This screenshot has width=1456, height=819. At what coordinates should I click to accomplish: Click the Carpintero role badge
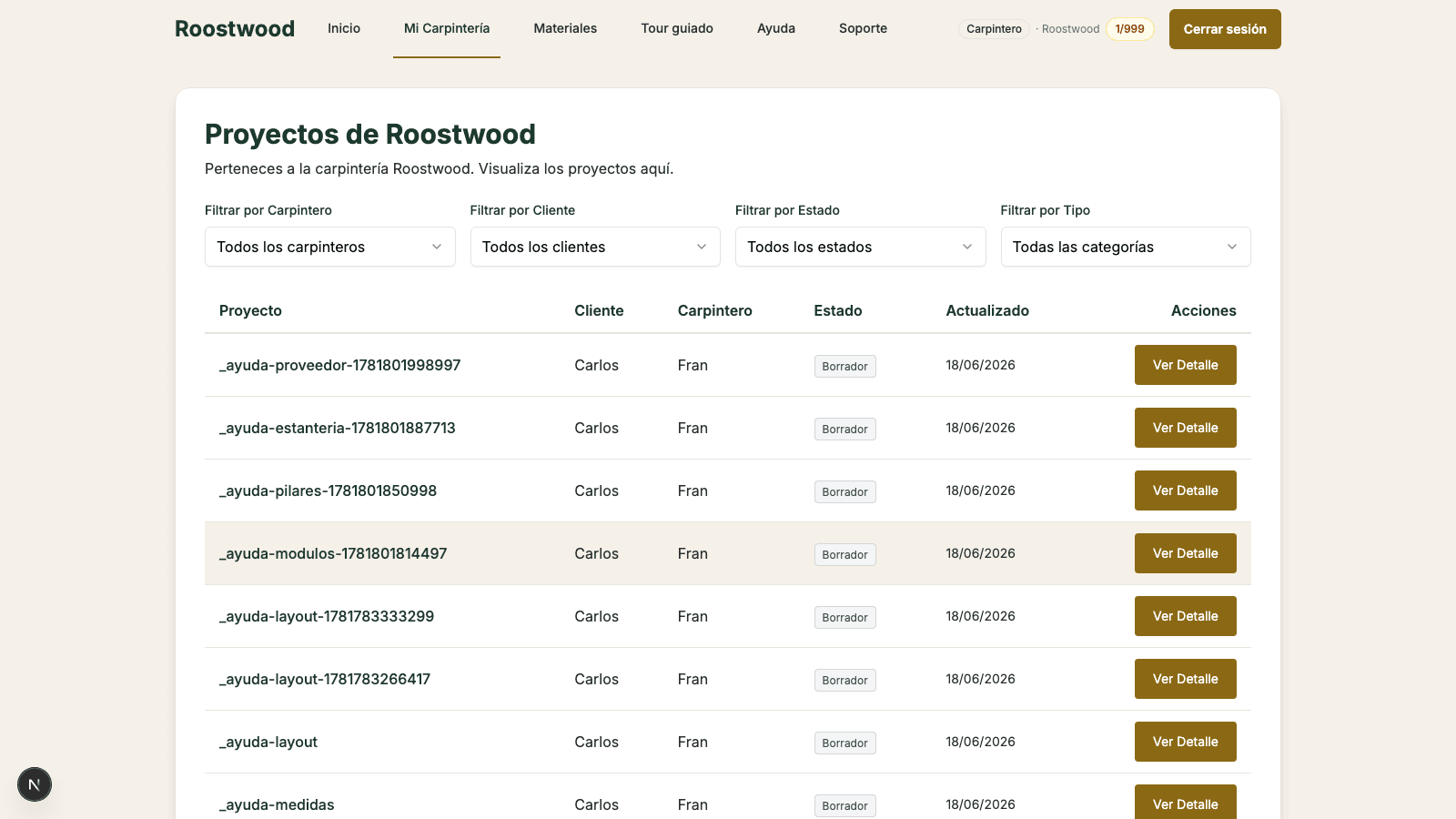[x=994, y=29]
